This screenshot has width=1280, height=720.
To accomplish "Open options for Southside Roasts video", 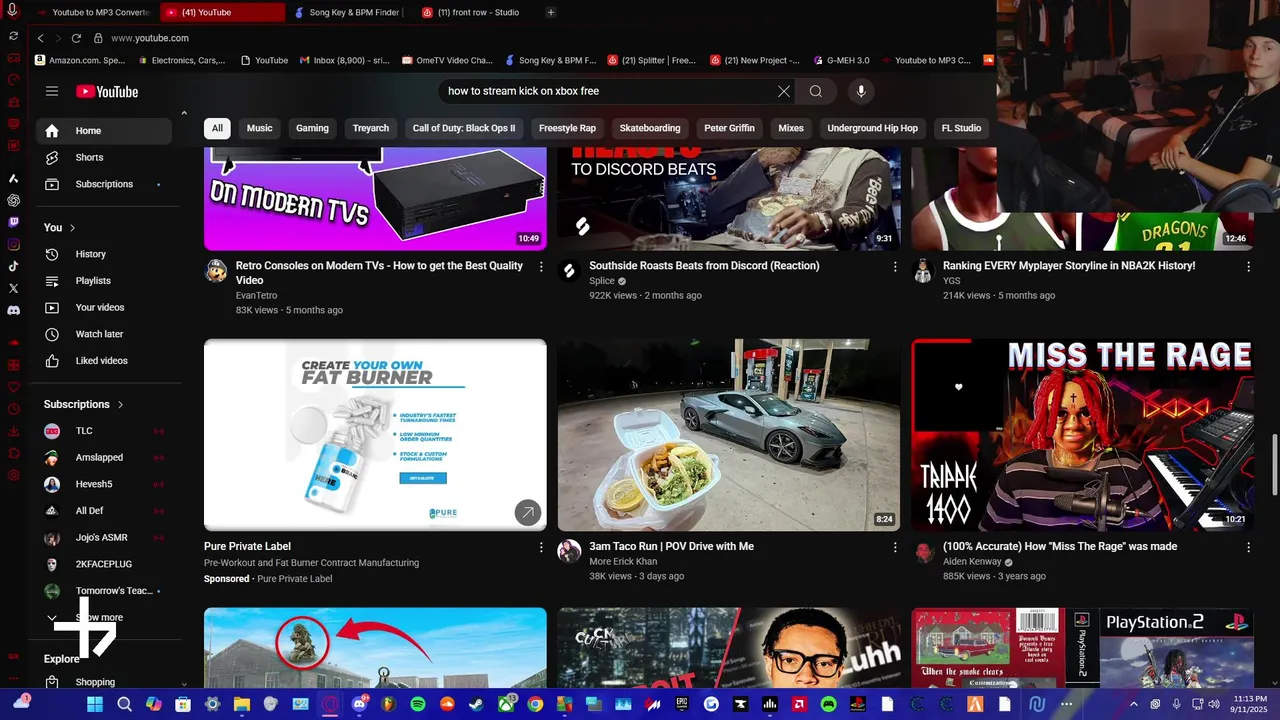I will point(895,267).
